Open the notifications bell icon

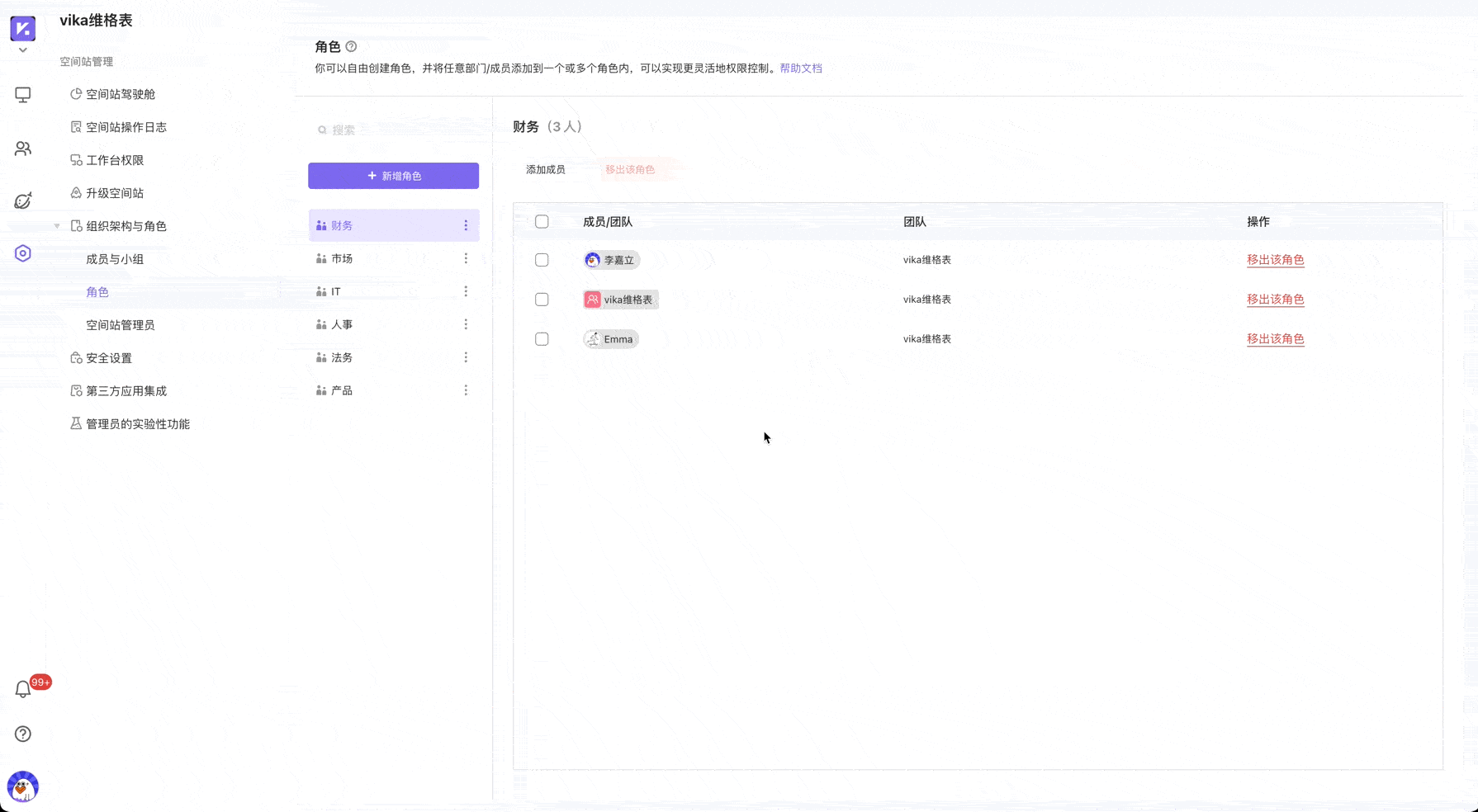23,690
